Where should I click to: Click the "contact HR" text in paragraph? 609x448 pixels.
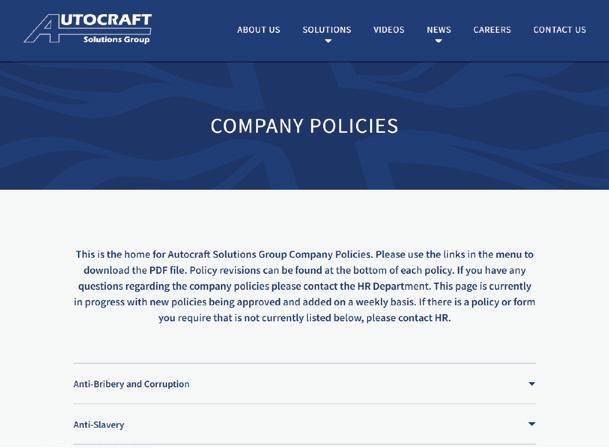click(423, 318)
